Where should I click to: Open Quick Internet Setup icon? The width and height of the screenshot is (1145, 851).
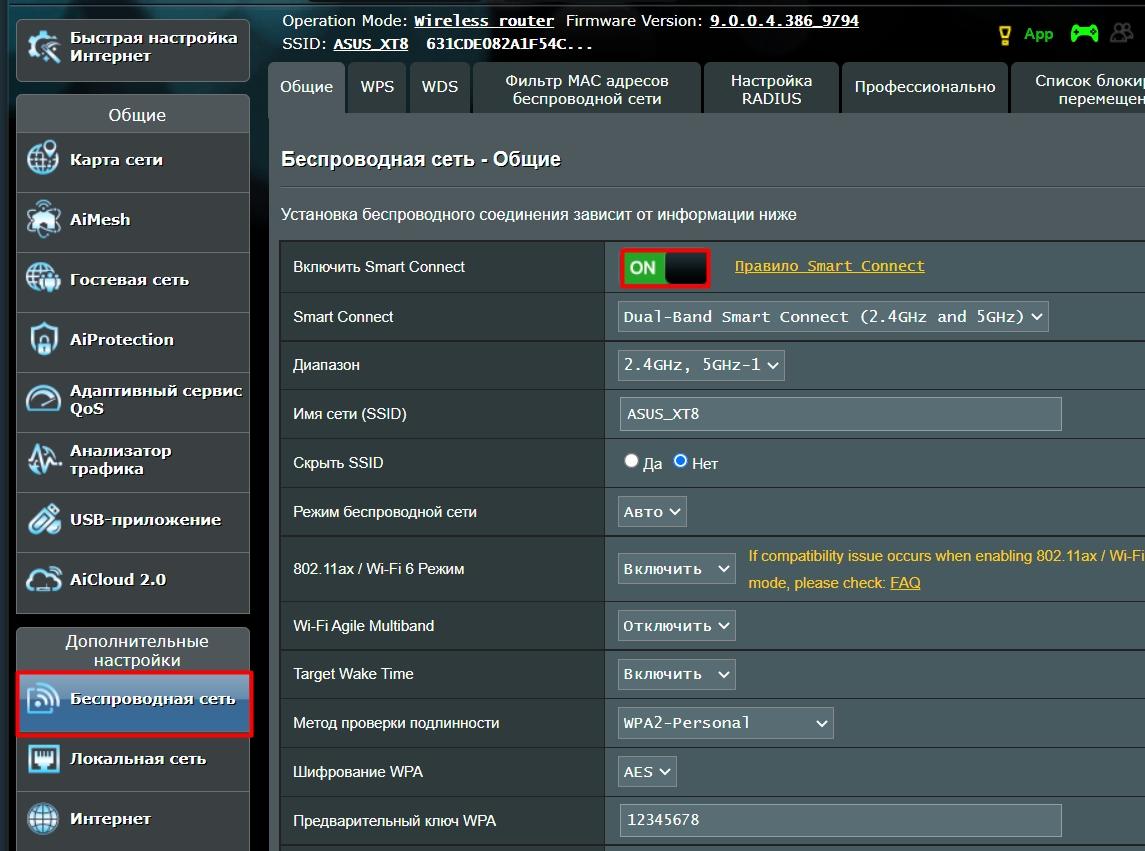tap(44, 47)
